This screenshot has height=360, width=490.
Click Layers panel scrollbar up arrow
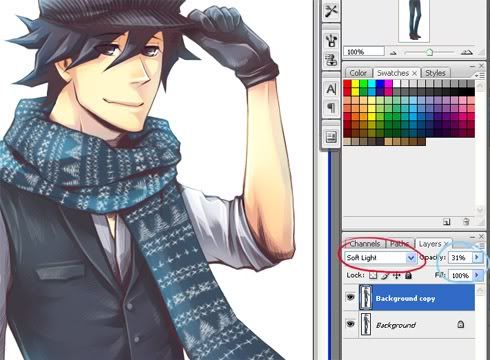[x=480, y=290]
